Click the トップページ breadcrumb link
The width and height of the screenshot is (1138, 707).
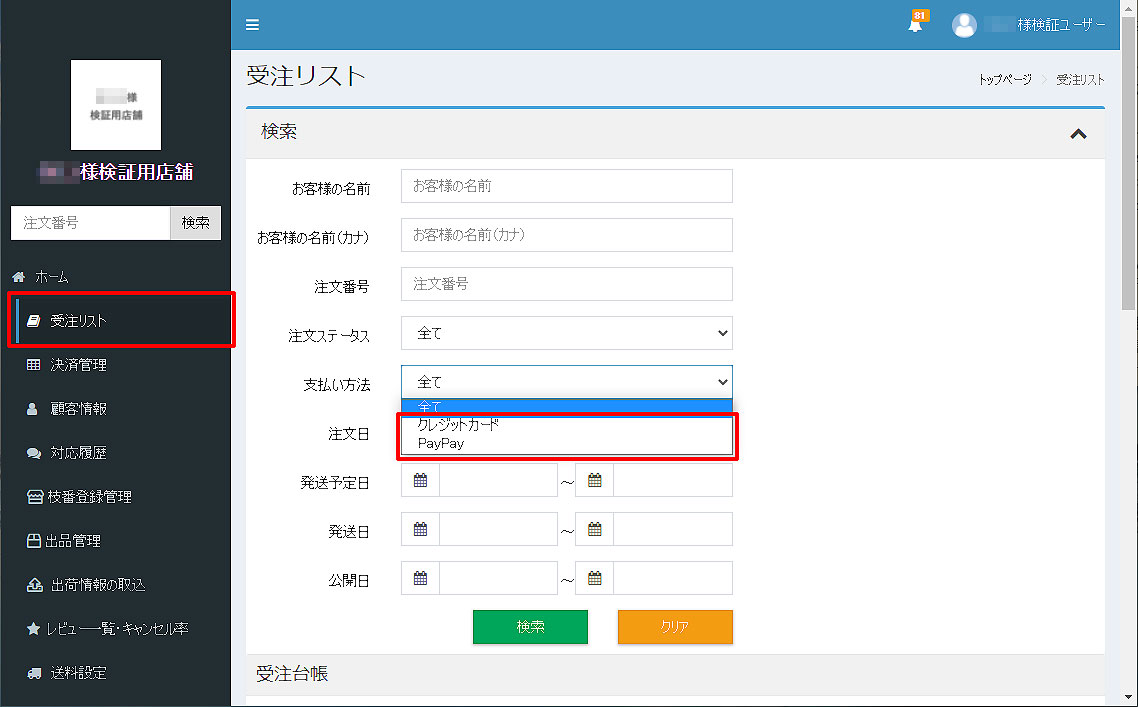click(x=1004, y=80)
